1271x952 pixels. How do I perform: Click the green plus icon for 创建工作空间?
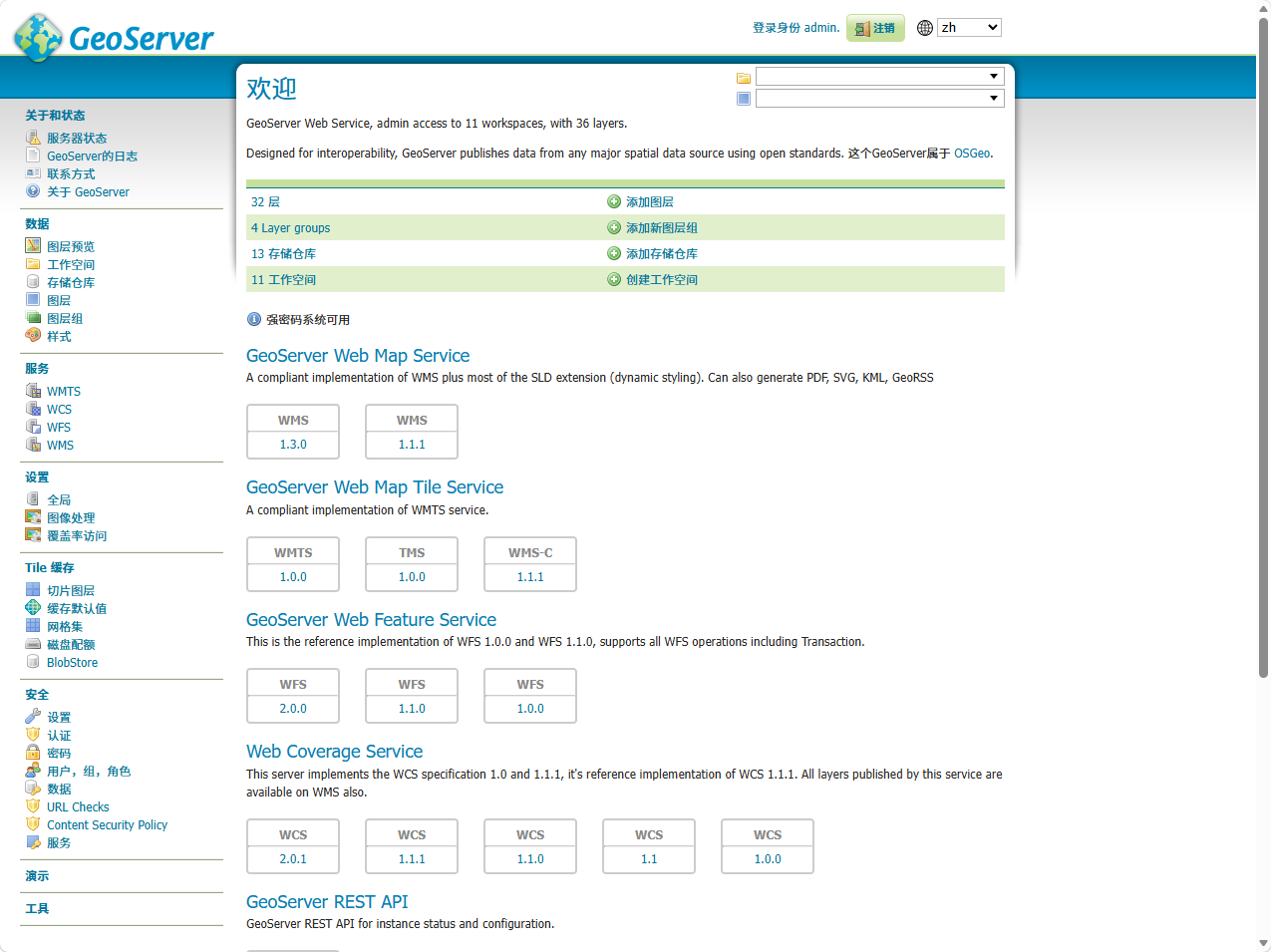tap(614, 279)
